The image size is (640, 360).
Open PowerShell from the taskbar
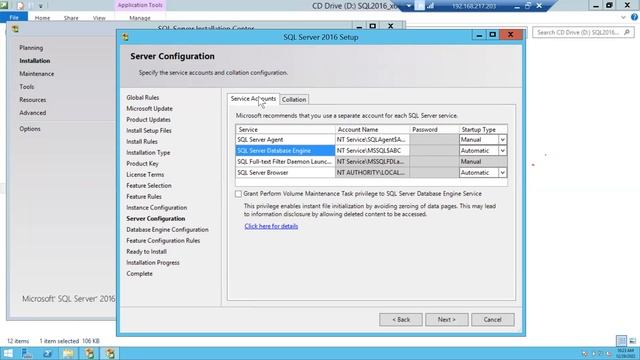pos(47,353)
